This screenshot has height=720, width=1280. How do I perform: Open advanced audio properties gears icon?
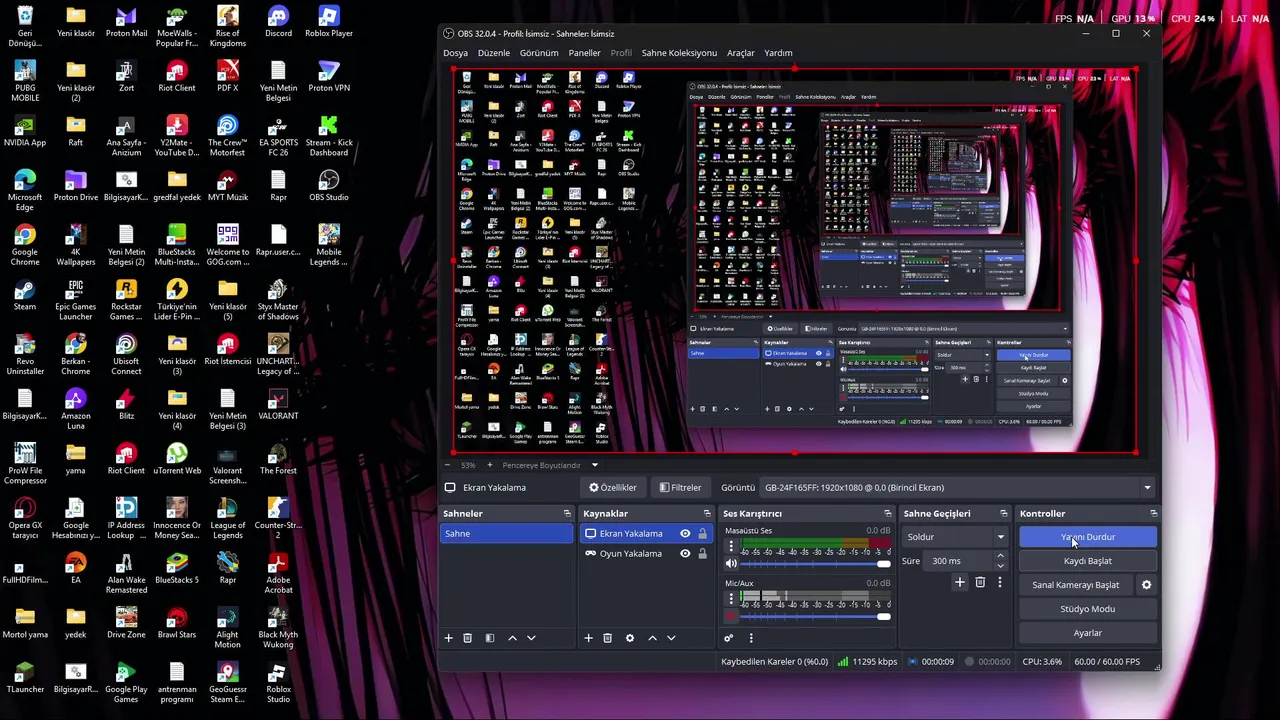click(728, 638)
